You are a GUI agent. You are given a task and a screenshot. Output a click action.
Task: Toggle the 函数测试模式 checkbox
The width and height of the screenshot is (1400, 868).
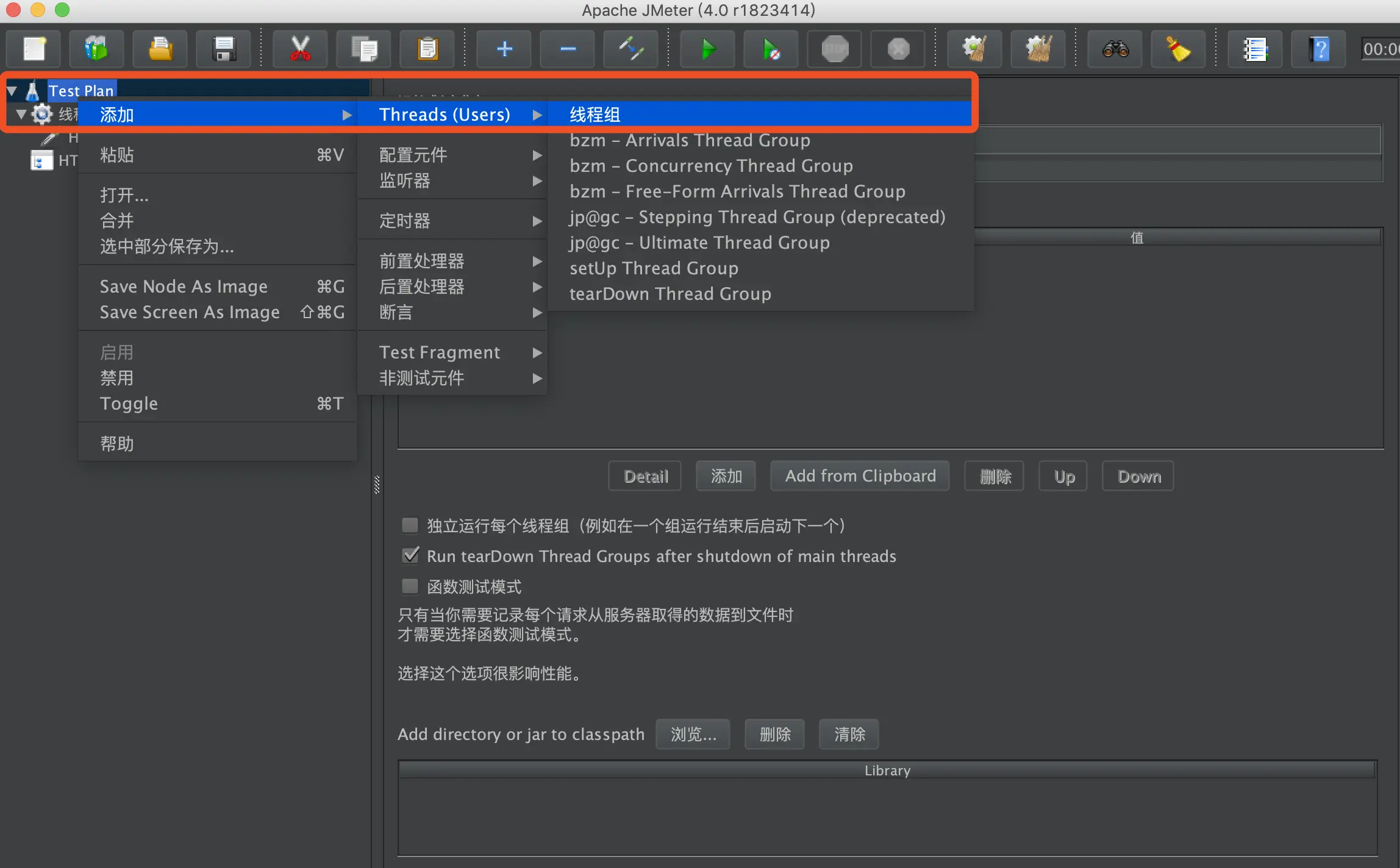tap(410, 586)
